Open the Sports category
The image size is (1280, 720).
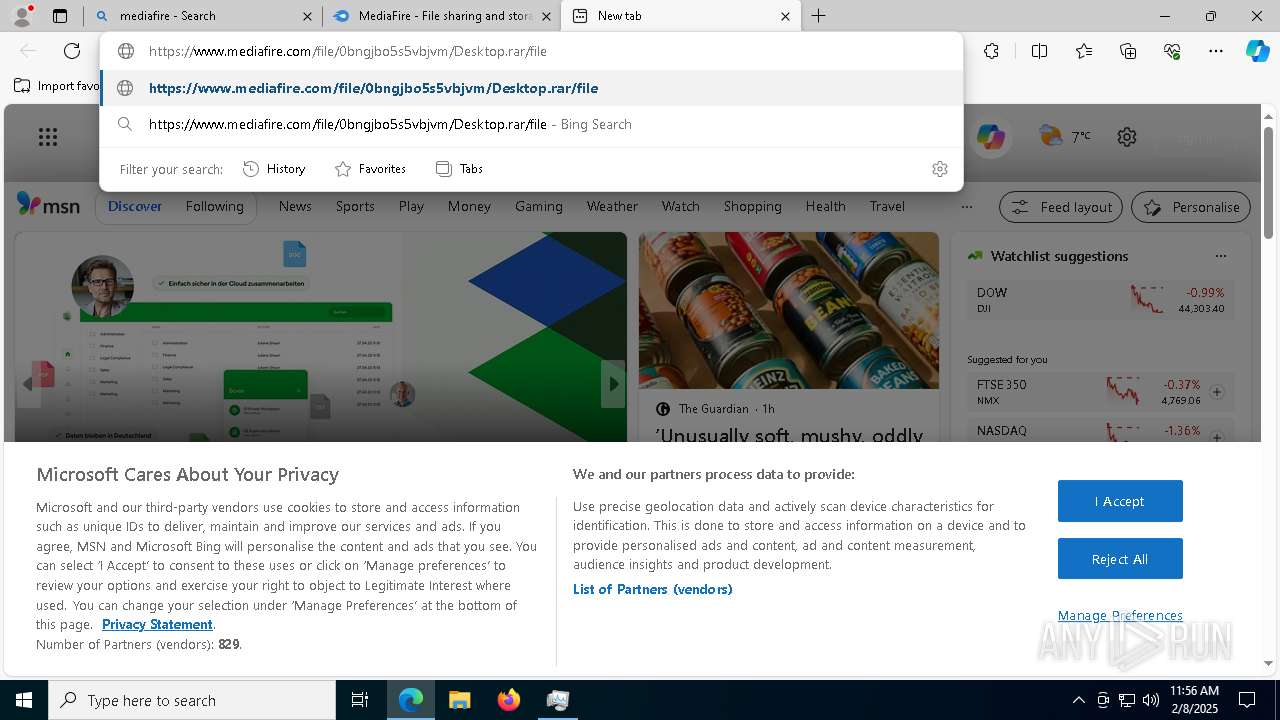355,206
